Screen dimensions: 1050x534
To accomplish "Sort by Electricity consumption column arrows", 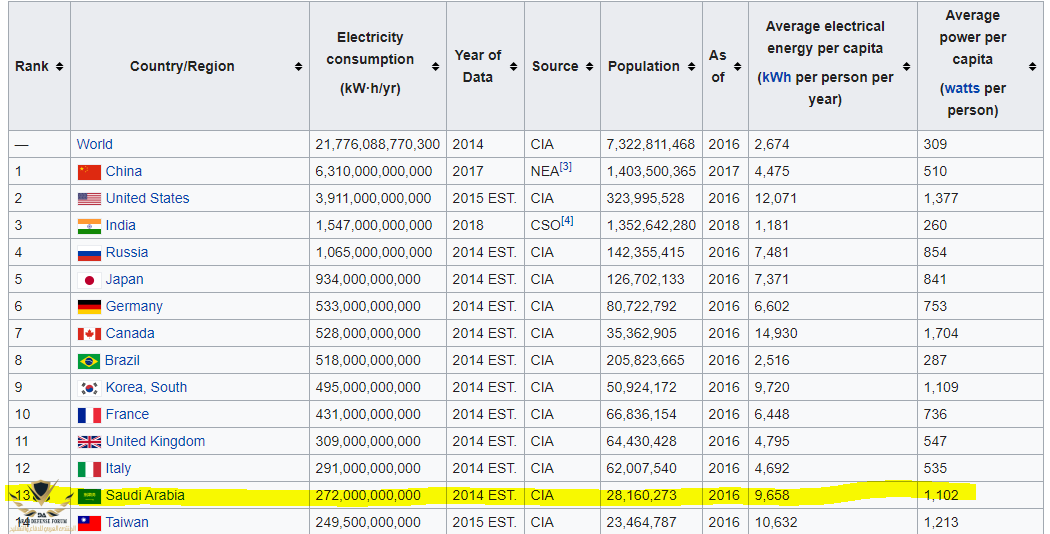I will pos(435,67).
